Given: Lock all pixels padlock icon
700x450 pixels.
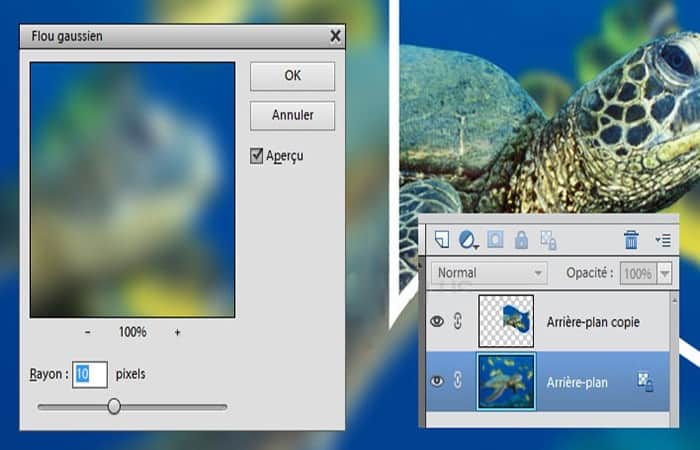Looking at the screenshot, I should [521, 240].
